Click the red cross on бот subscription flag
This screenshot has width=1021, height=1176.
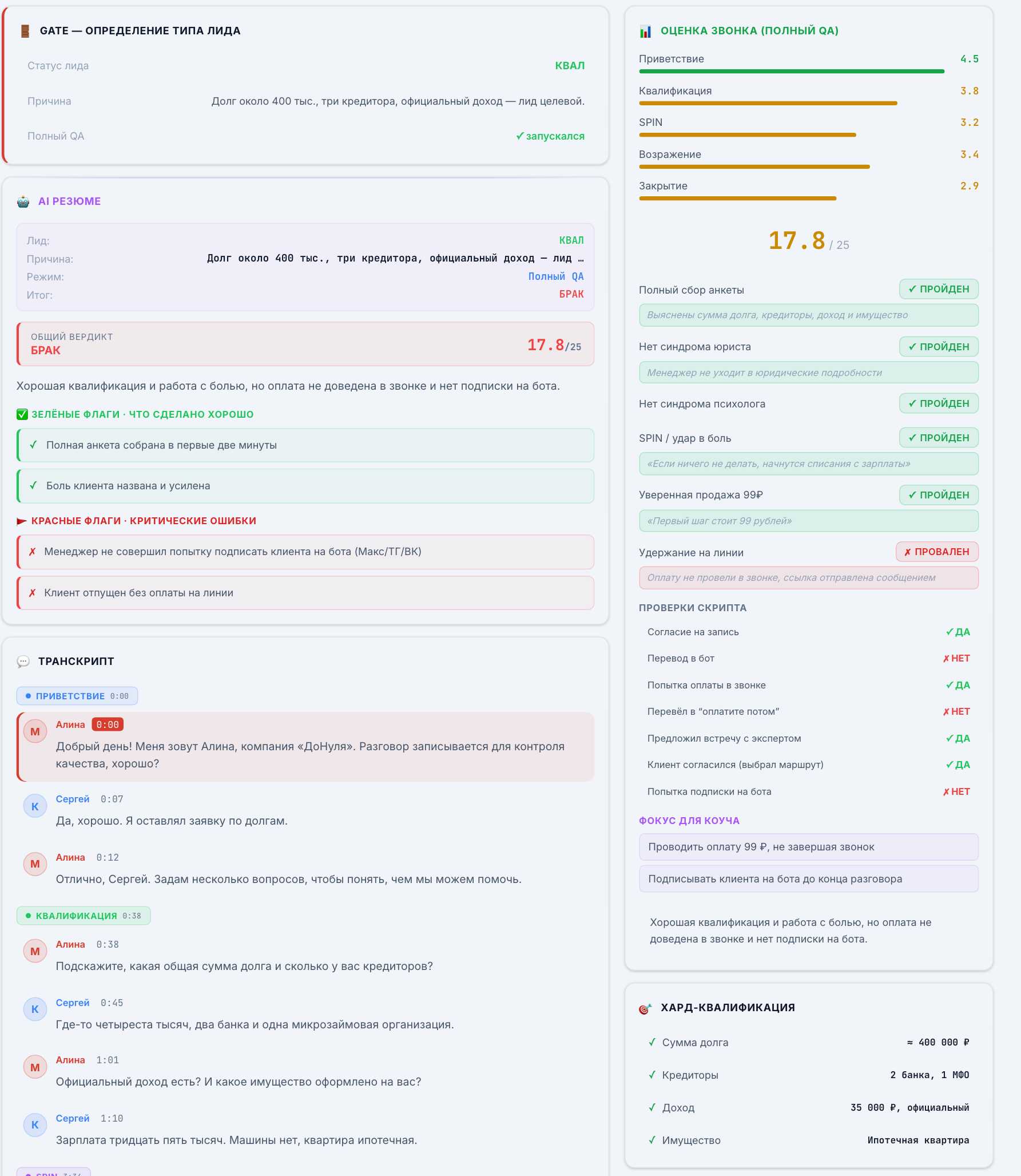[33, 552]
